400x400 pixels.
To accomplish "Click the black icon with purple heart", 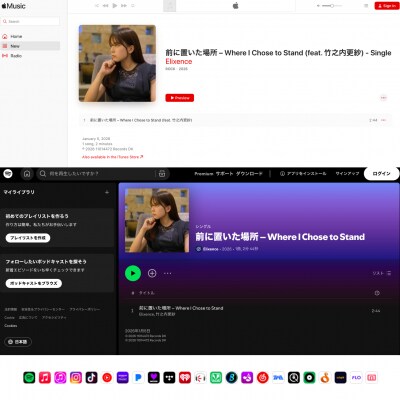I will 154,378.
